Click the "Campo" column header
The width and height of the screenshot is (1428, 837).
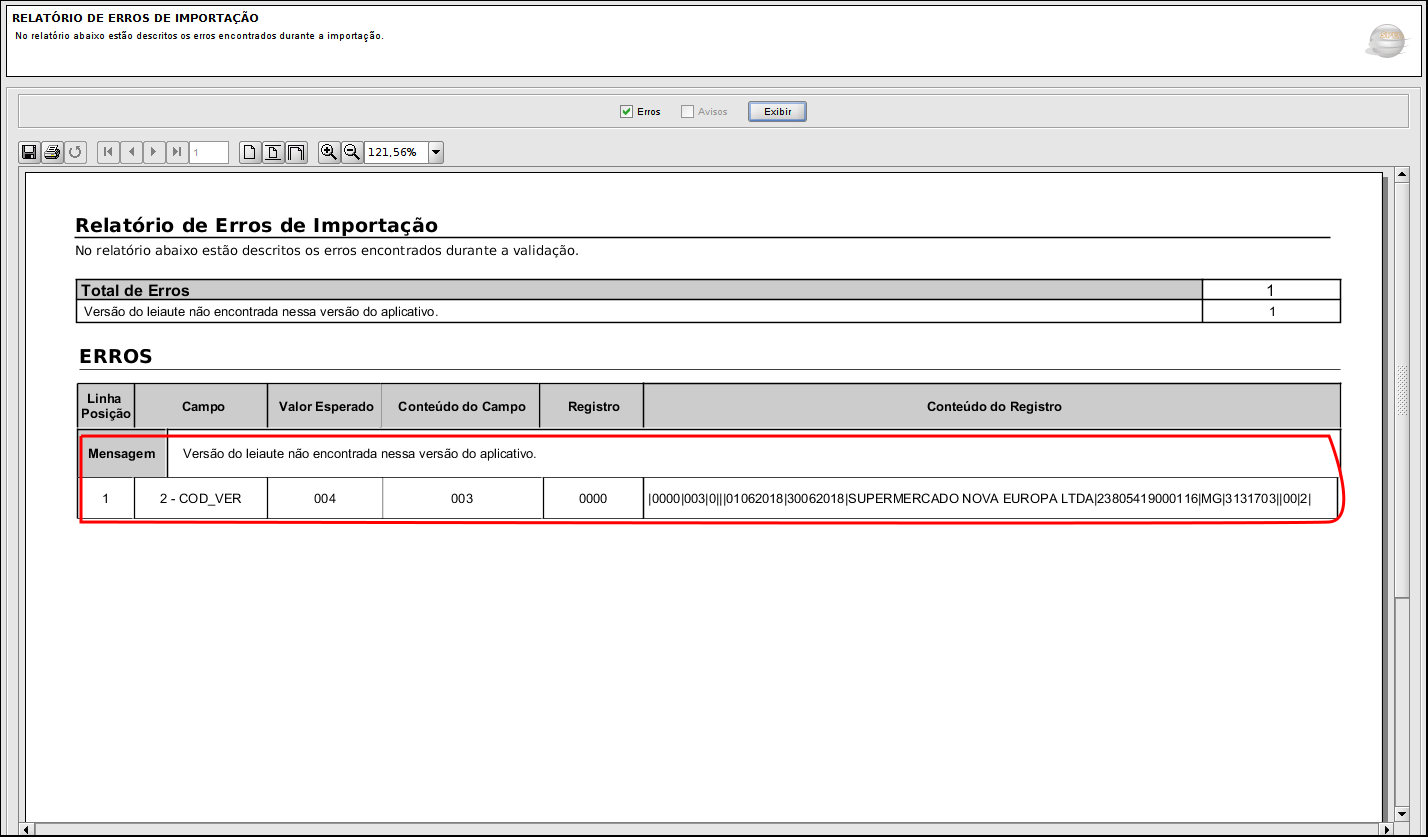pos(203,407)
